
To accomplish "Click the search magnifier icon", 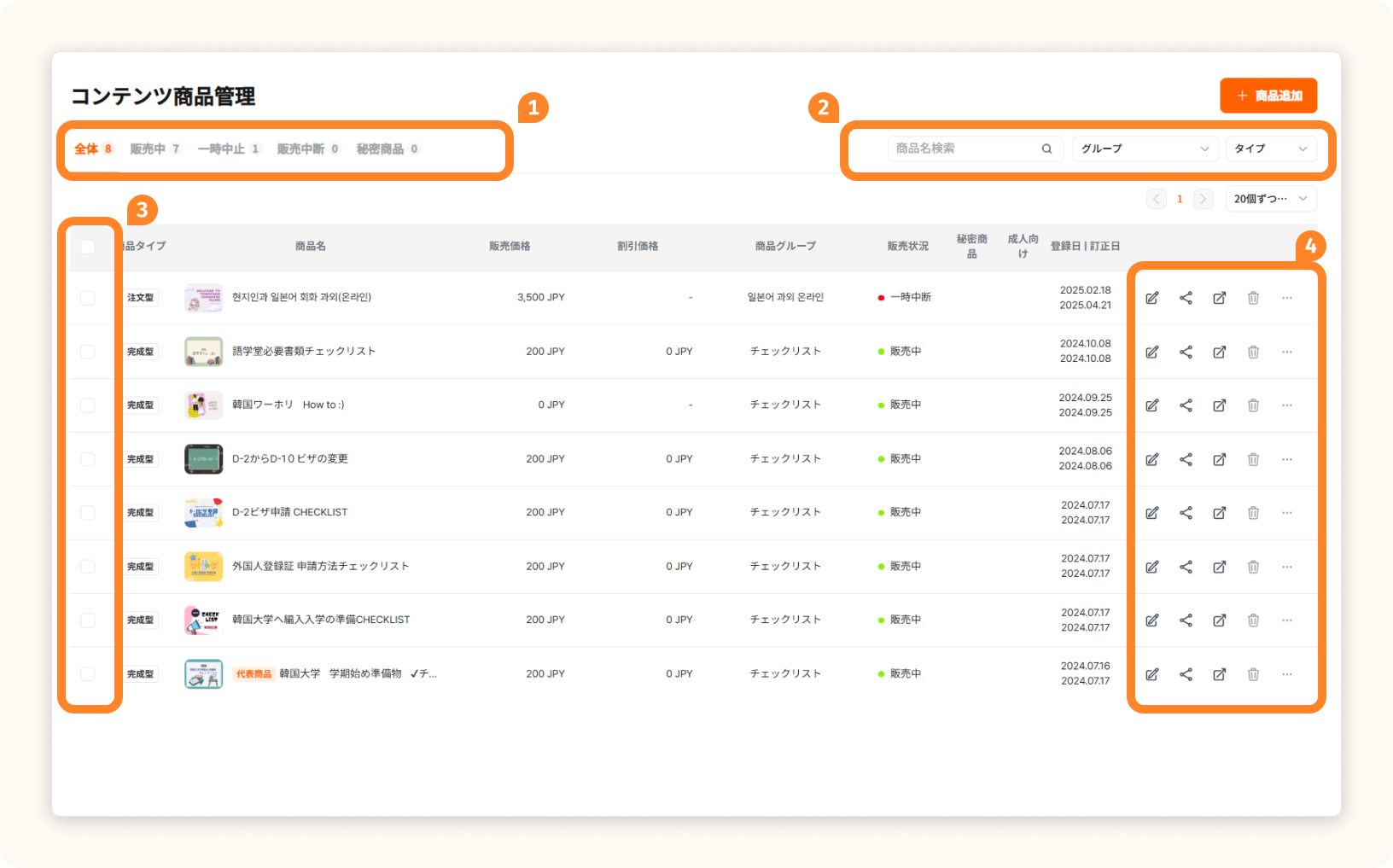I will click(x=1046, y=149).
